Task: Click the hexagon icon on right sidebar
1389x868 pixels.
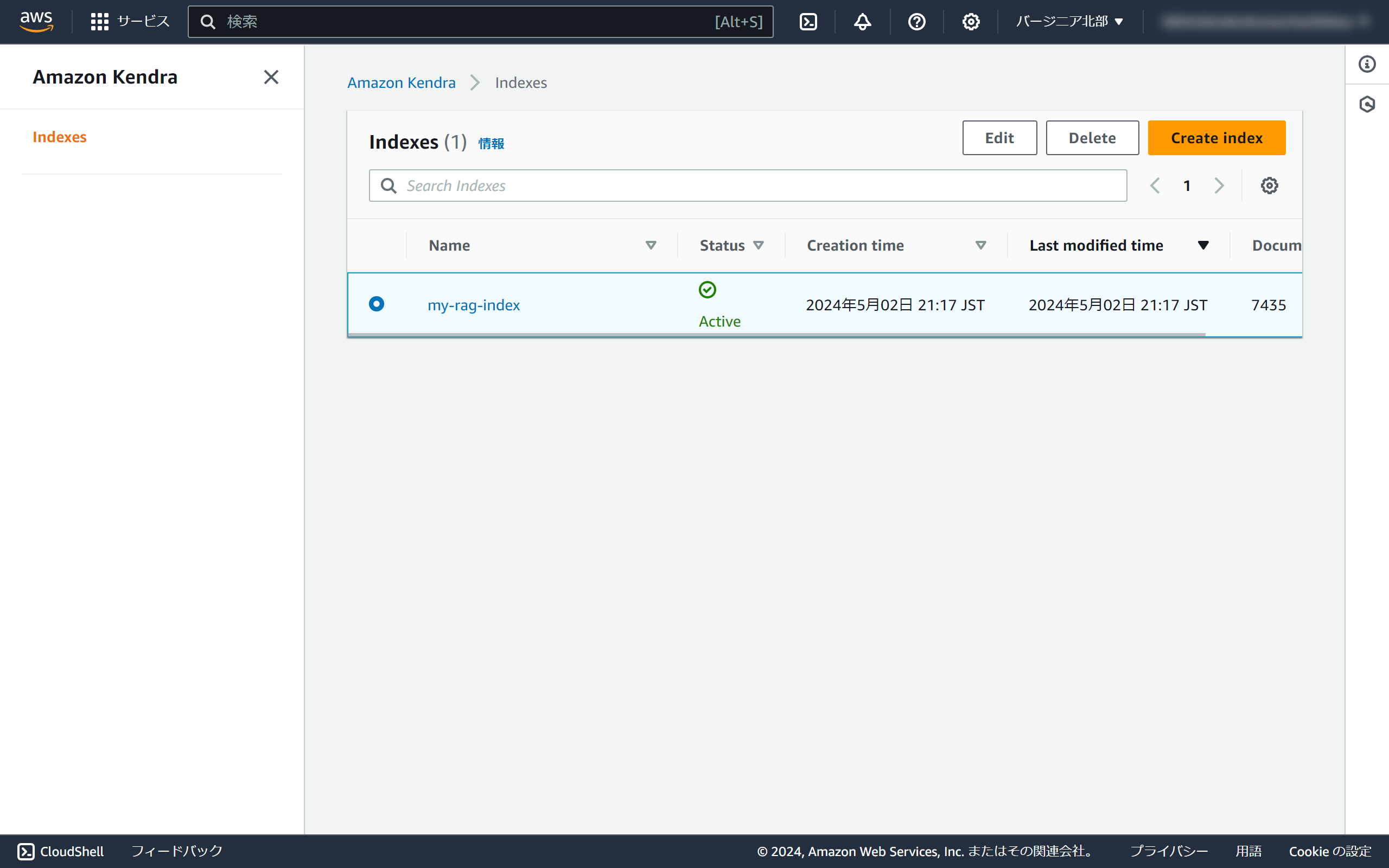Action: (x=1367, y=105)
